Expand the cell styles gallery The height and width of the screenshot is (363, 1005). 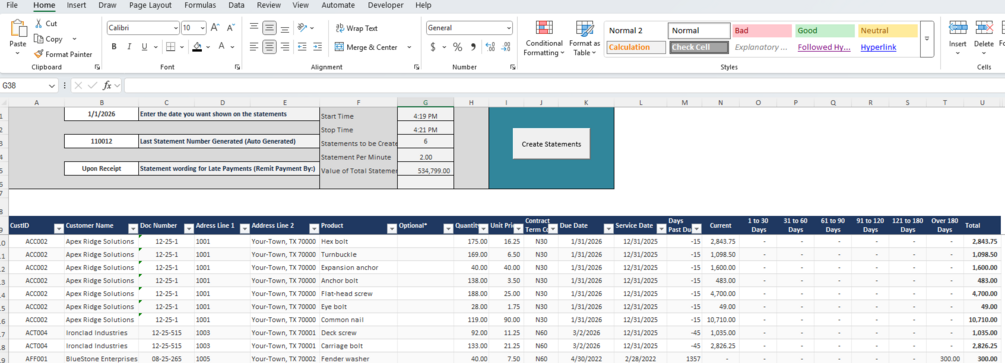pos(926,38)
